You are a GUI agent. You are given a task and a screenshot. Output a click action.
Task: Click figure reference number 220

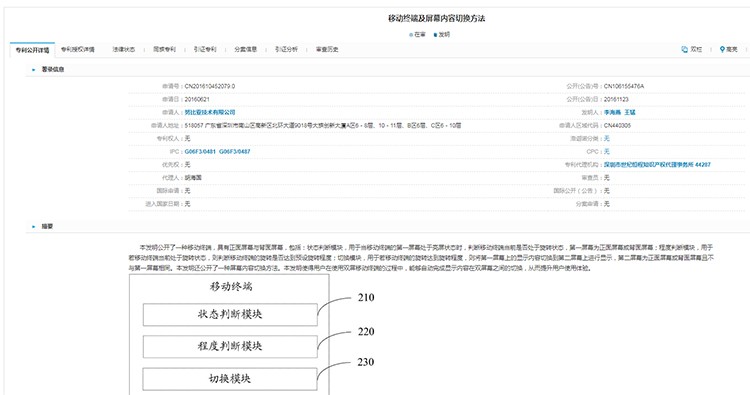click(366, 331)
